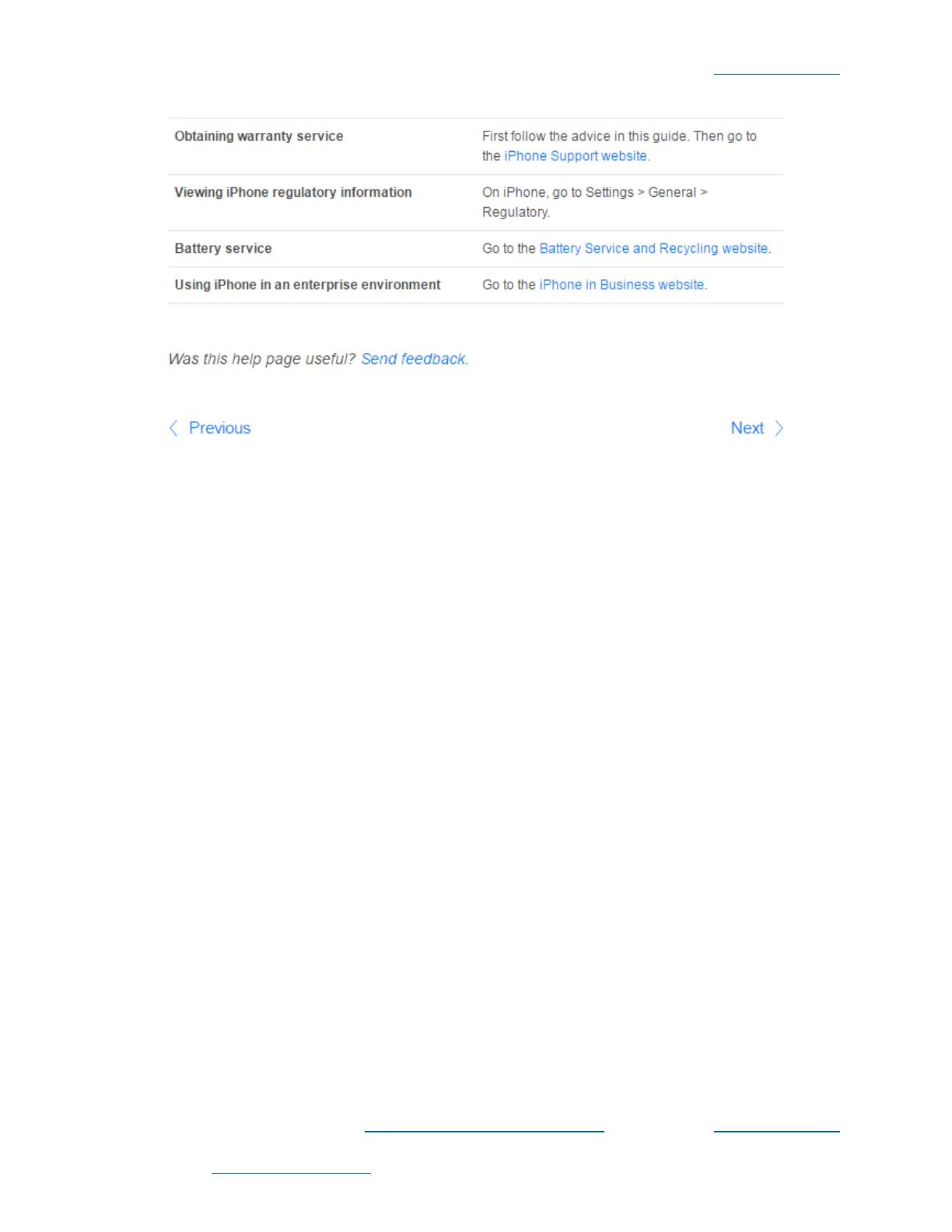Go to the Previous page link

[219, 429]
